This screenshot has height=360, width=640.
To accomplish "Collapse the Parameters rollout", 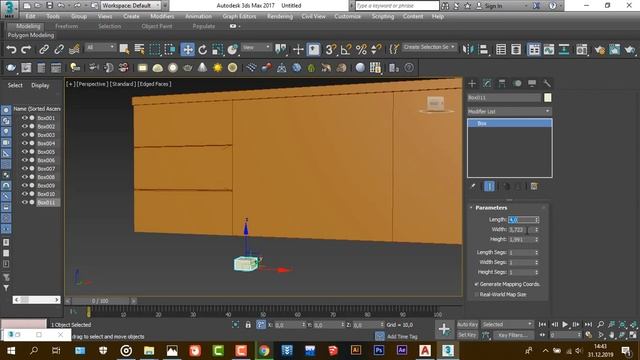I will 471,208.
